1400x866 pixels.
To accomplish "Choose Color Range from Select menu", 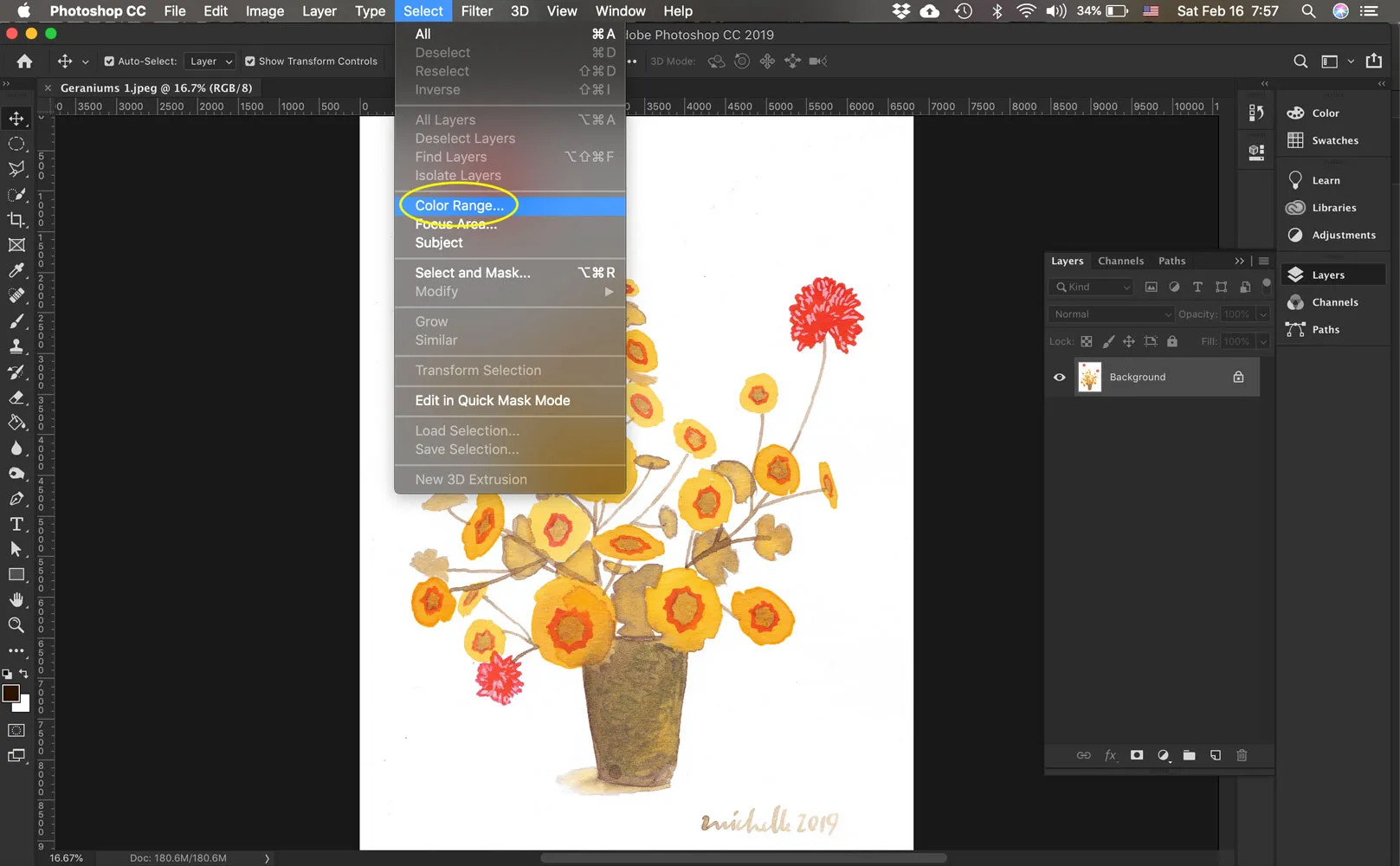I will [x=459, y=206].
